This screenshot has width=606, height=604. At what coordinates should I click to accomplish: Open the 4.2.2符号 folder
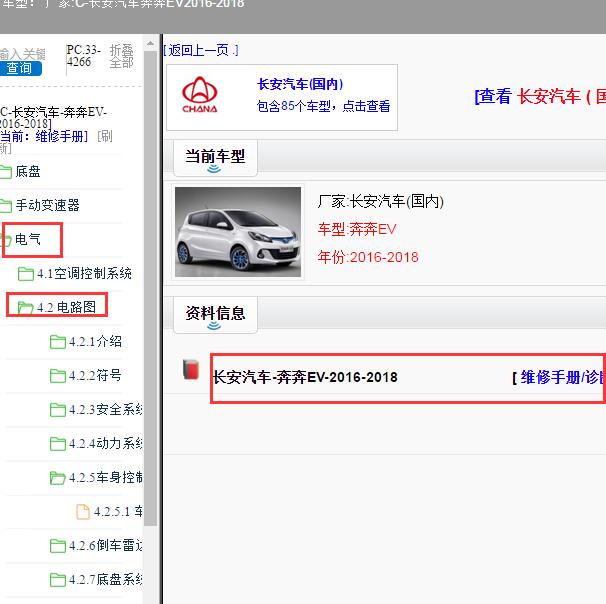click(x=95, y=375)
